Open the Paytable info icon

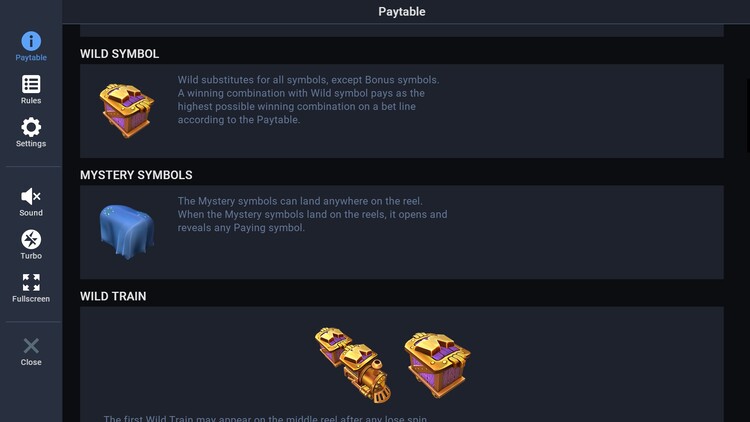tap(31, 41)
